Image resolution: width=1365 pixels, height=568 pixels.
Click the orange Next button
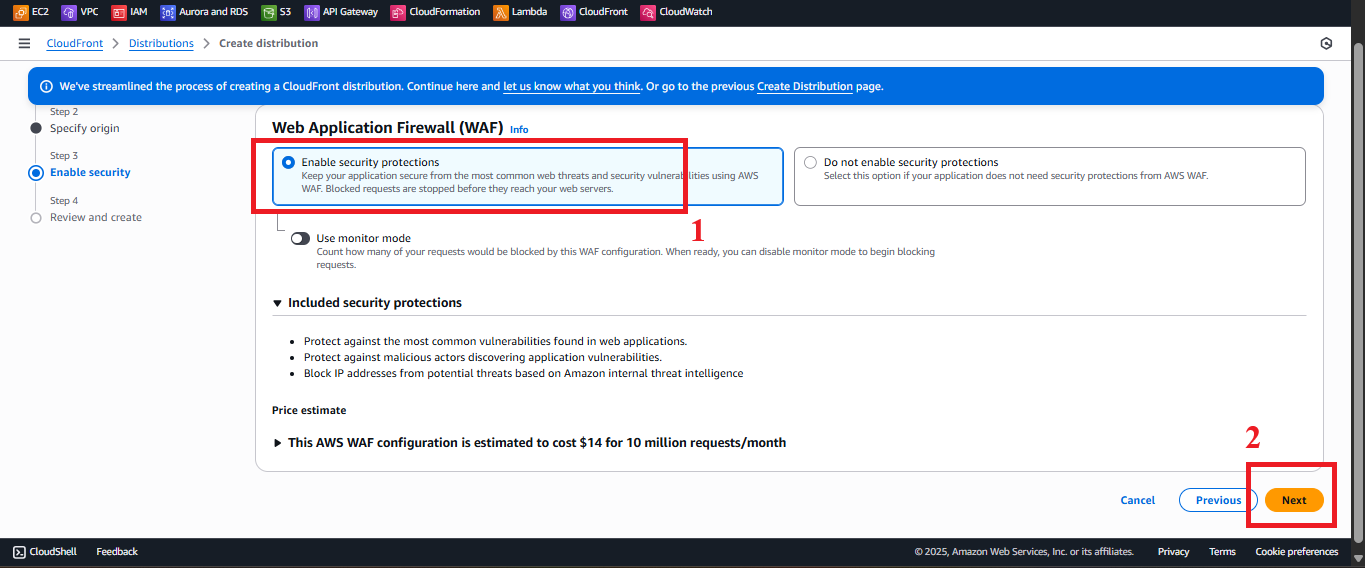pyautogui.click(x=1294, y=500)
